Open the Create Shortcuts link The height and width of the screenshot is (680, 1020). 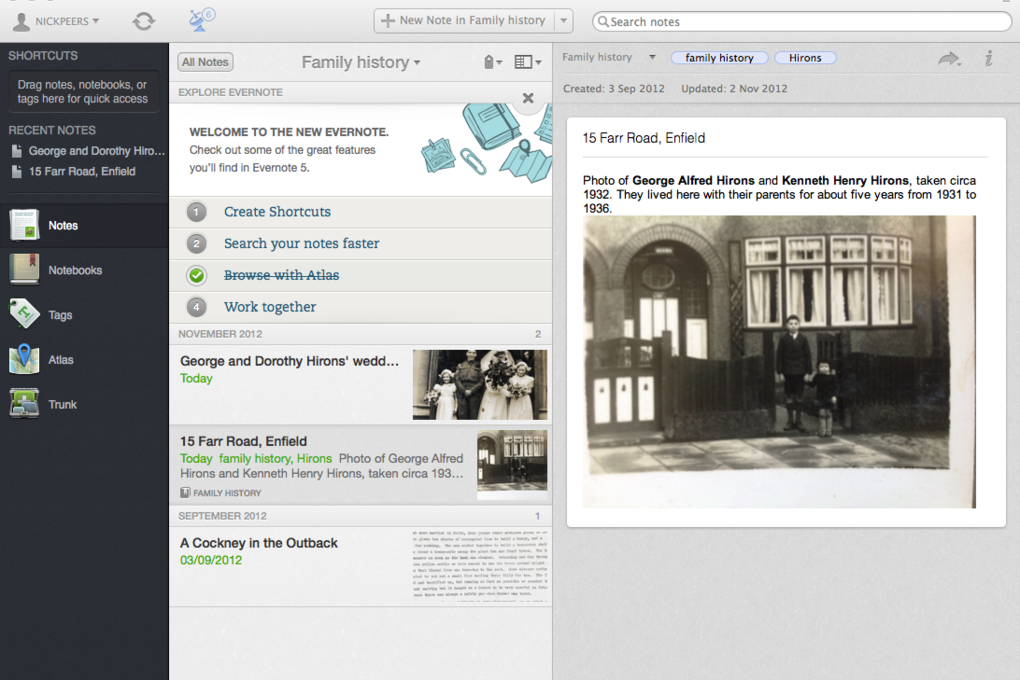coord(277,211)
